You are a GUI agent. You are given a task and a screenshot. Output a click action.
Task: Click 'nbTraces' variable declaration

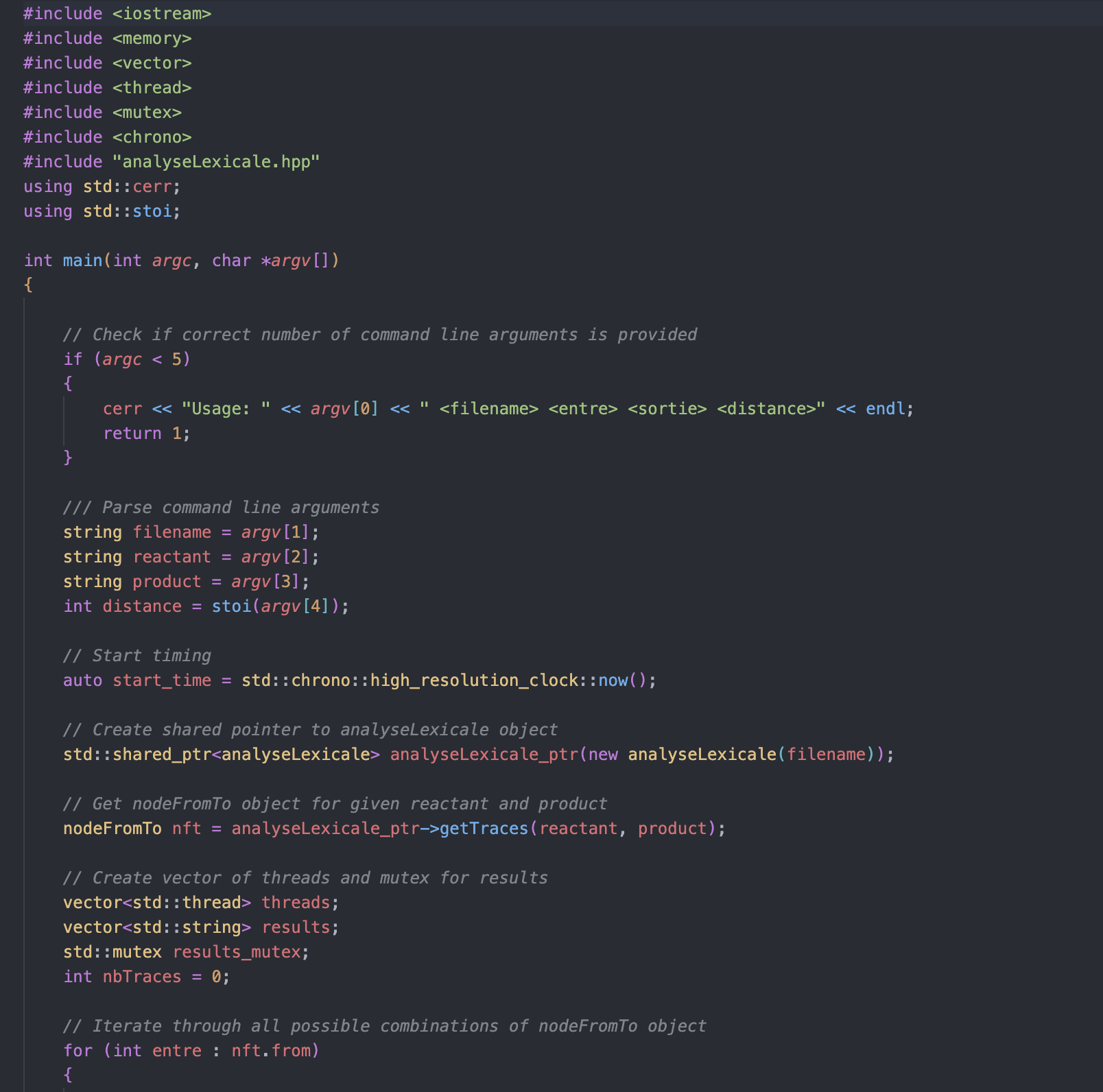pos(142,977)
